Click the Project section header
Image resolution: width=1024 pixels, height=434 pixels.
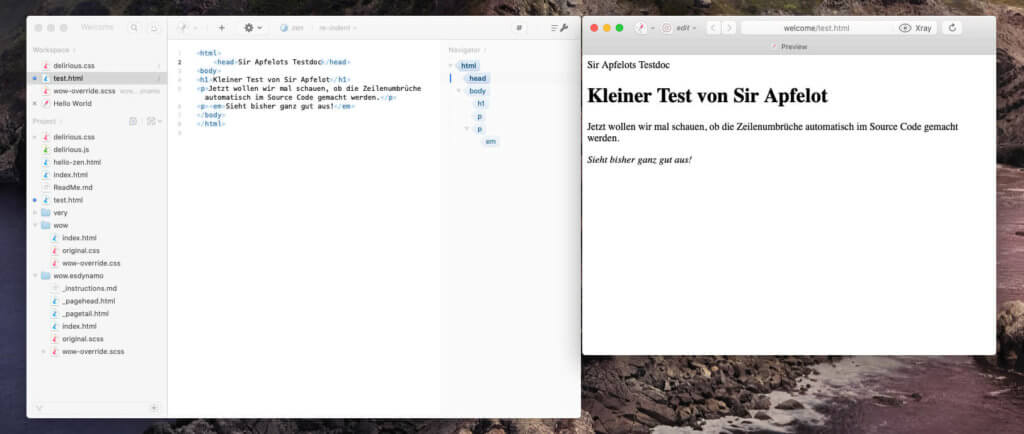[46, 121]
